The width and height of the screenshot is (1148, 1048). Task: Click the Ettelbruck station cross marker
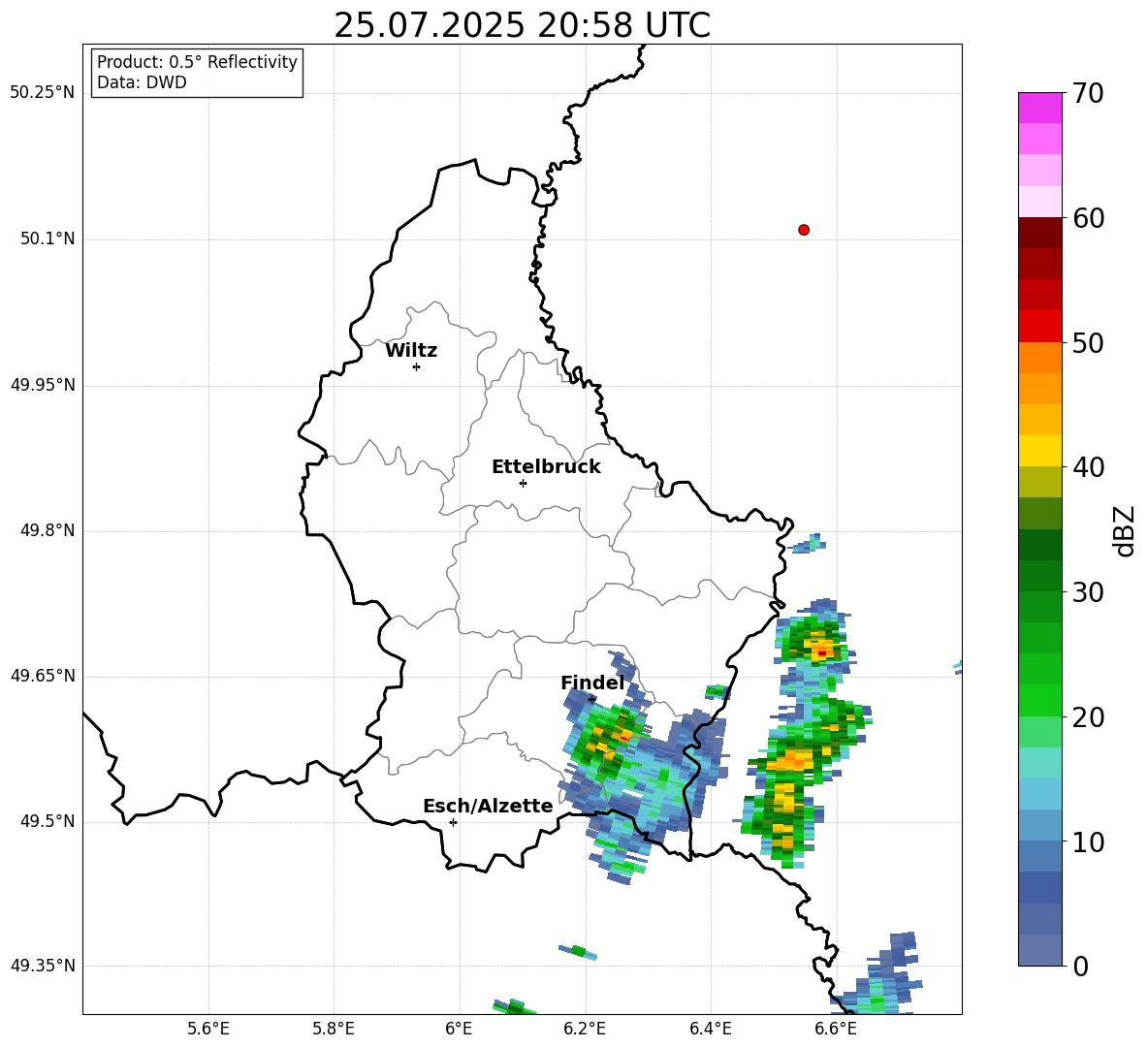click(x=523, y=483)
